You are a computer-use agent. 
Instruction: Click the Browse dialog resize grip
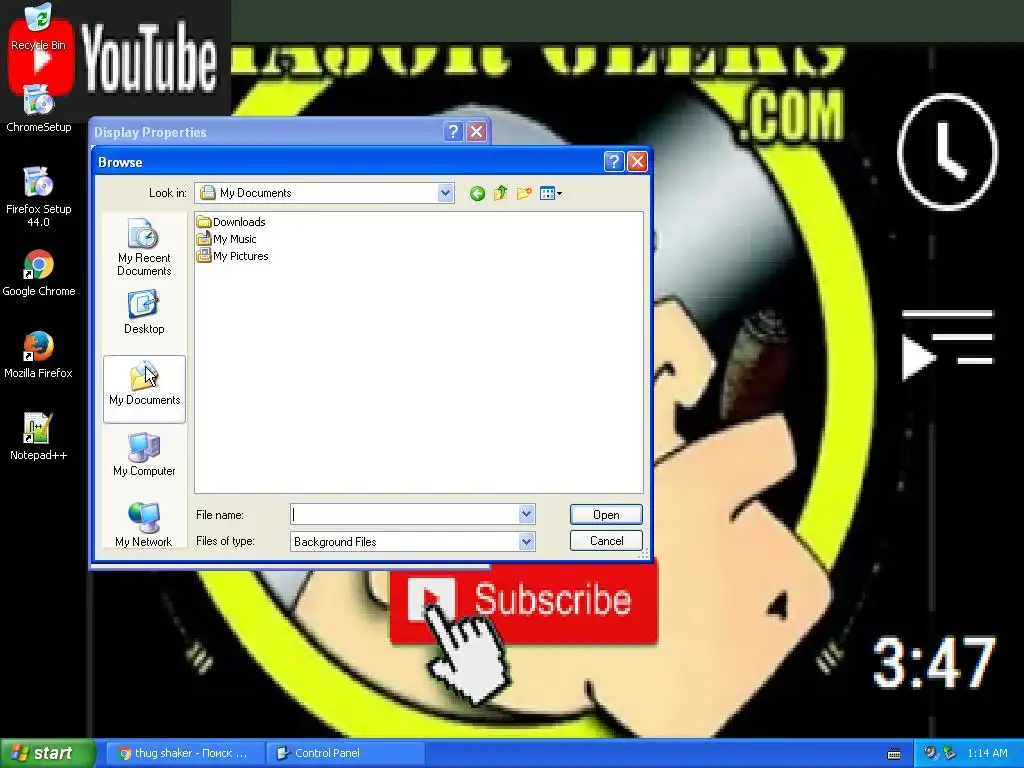(643, 554)
